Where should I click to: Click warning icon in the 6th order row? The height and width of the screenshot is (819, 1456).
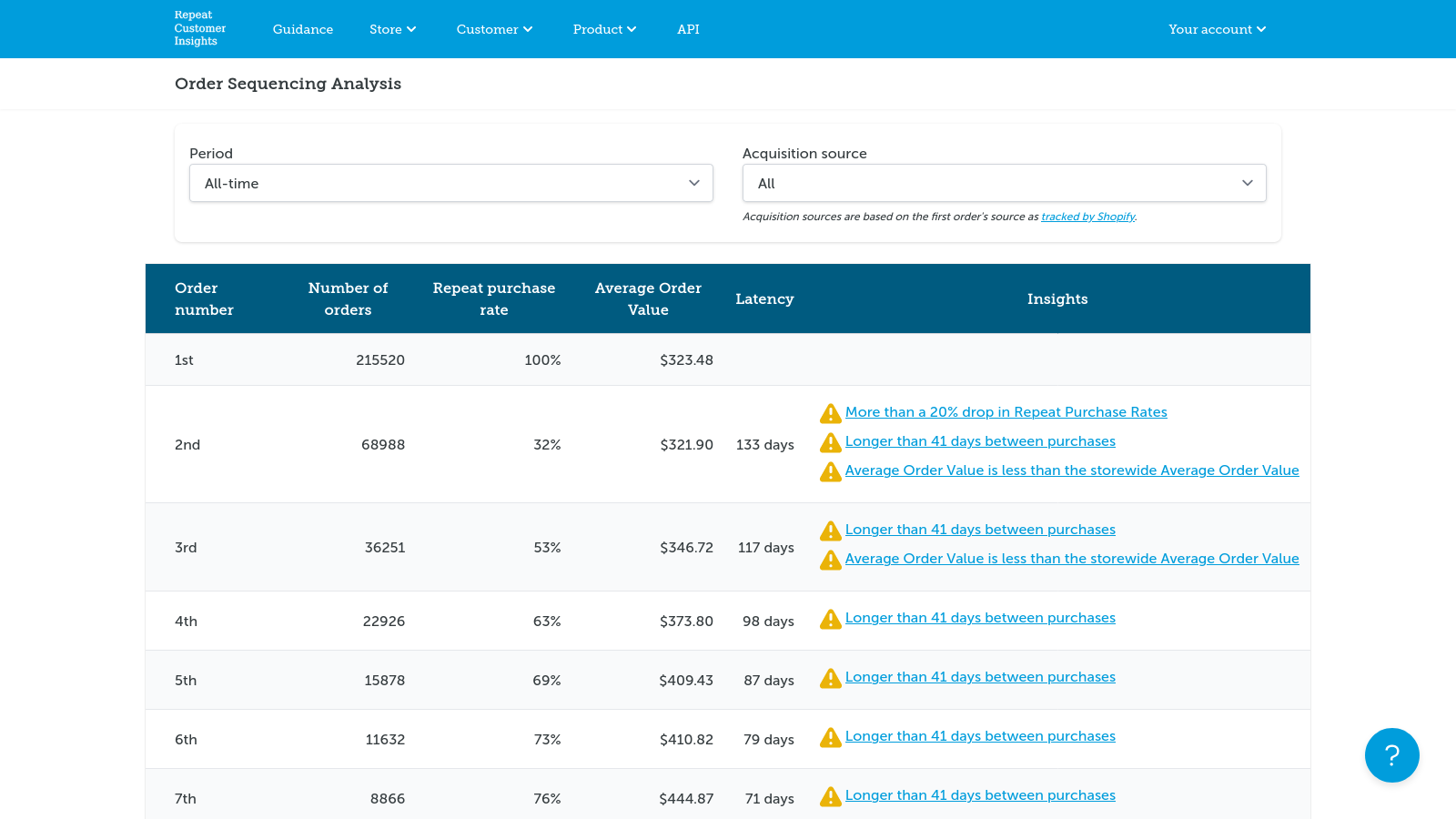pos(831,737)
